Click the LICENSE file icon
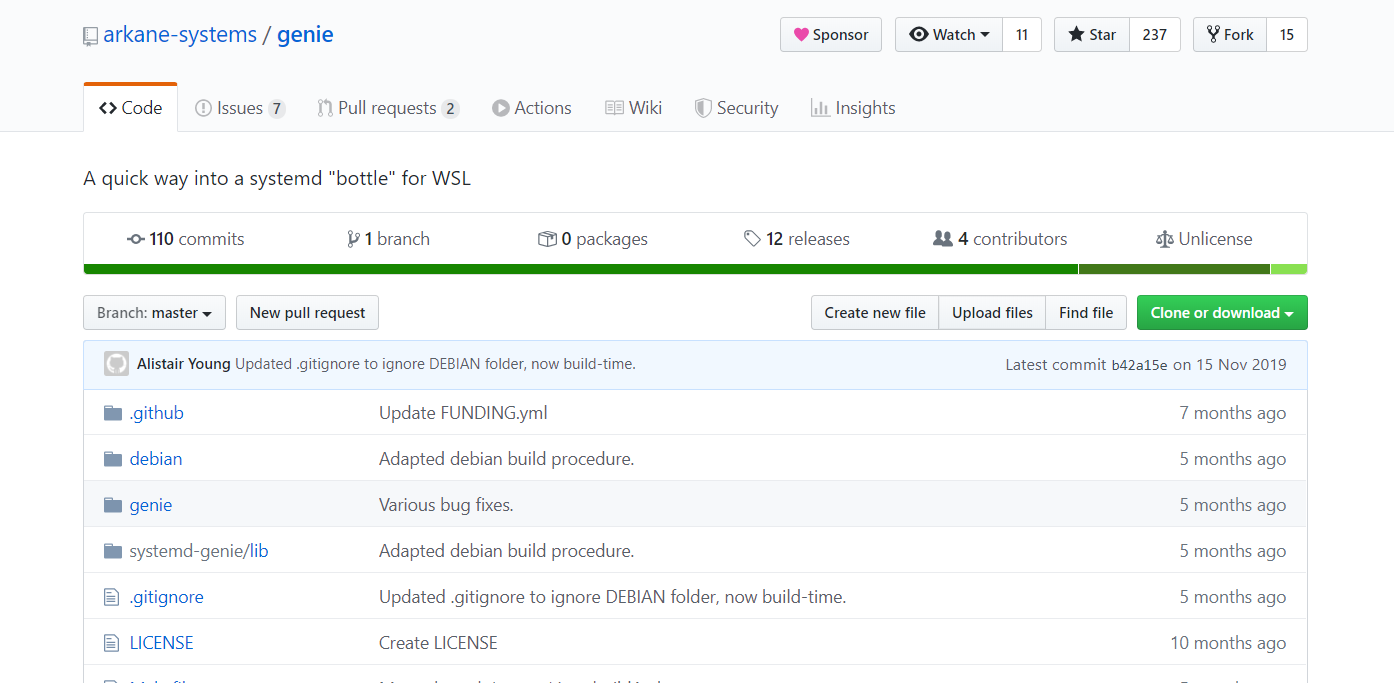The height and width of the screenshot is (683, 1394). (112, 643)
